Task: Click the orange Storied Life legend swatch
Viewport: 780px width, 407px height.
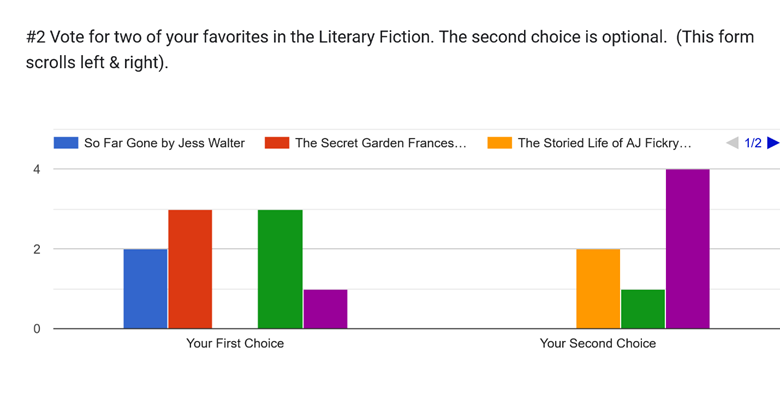Action: click(x=499, y=143)
